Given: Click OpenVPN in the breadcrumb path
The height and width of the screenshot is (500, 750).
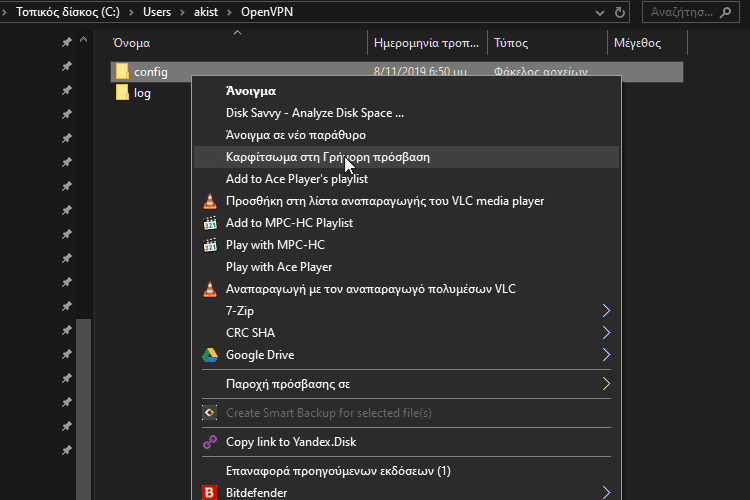Looking at the screenshot, I should [x=267, y=12].
